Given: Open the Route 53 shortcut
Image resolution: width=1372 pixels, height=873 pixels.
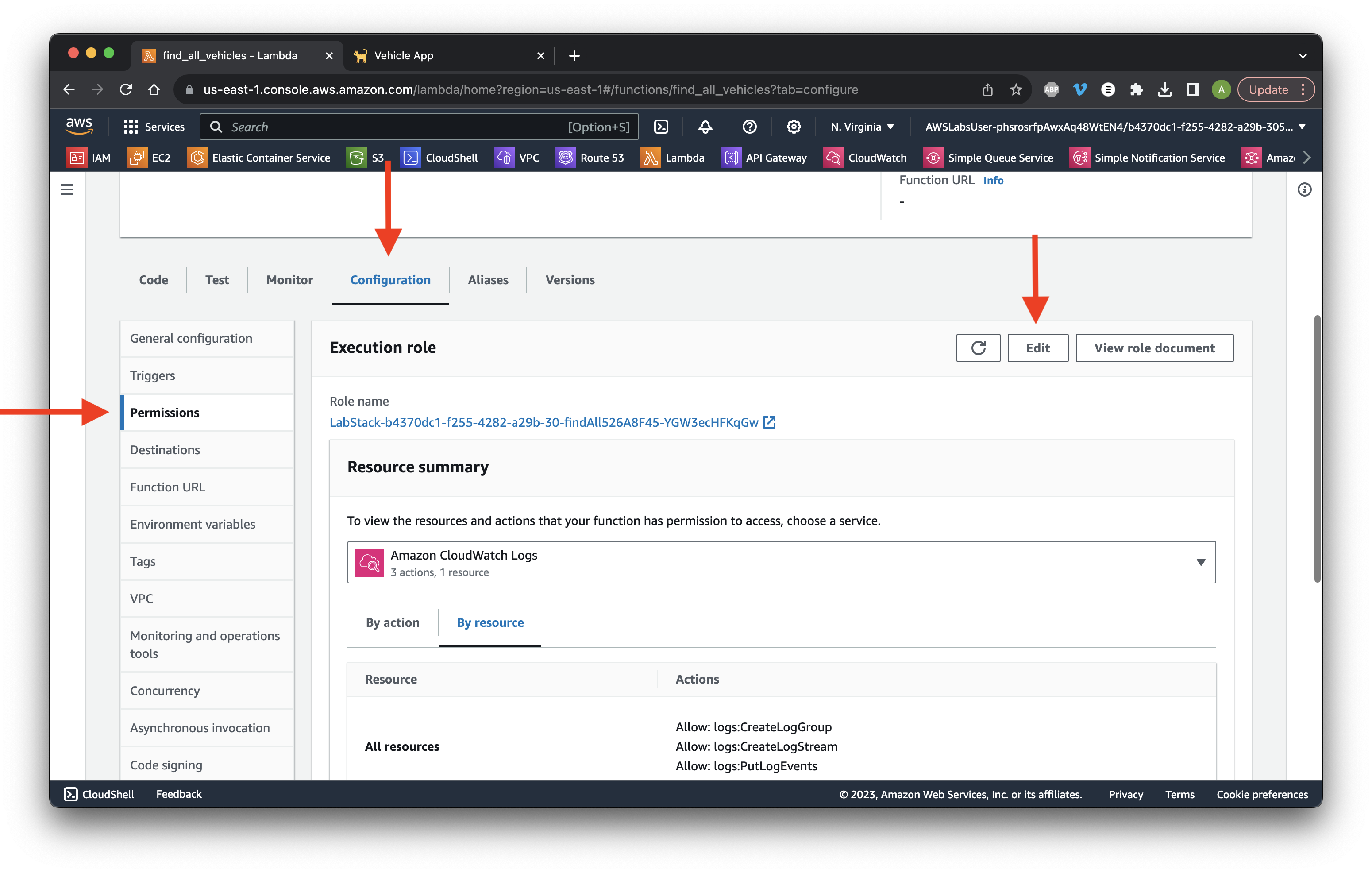Looking at the screenshot, I should pyautogui.click(x=590, y=158).
